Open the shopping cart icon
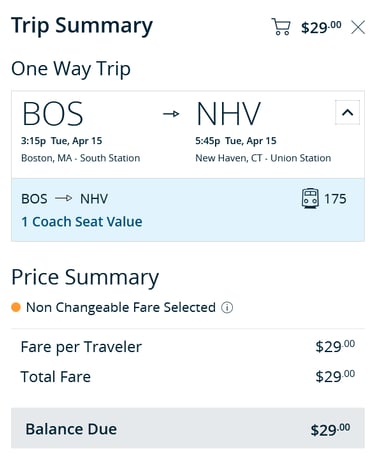Viewport: 375px width, 458px height. [x=281, y=26]
